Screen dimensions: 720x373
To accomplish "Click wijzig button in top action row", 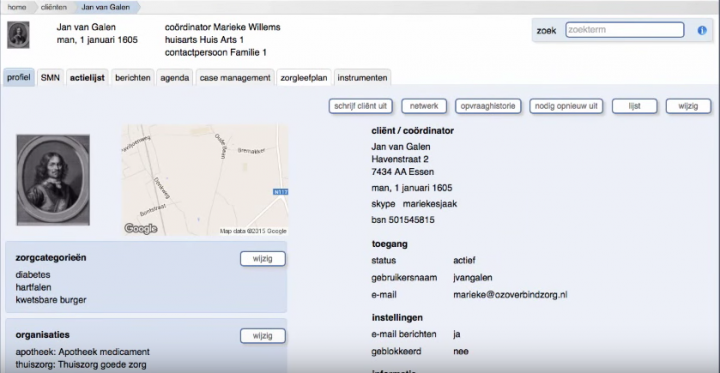I will (688, 106).
